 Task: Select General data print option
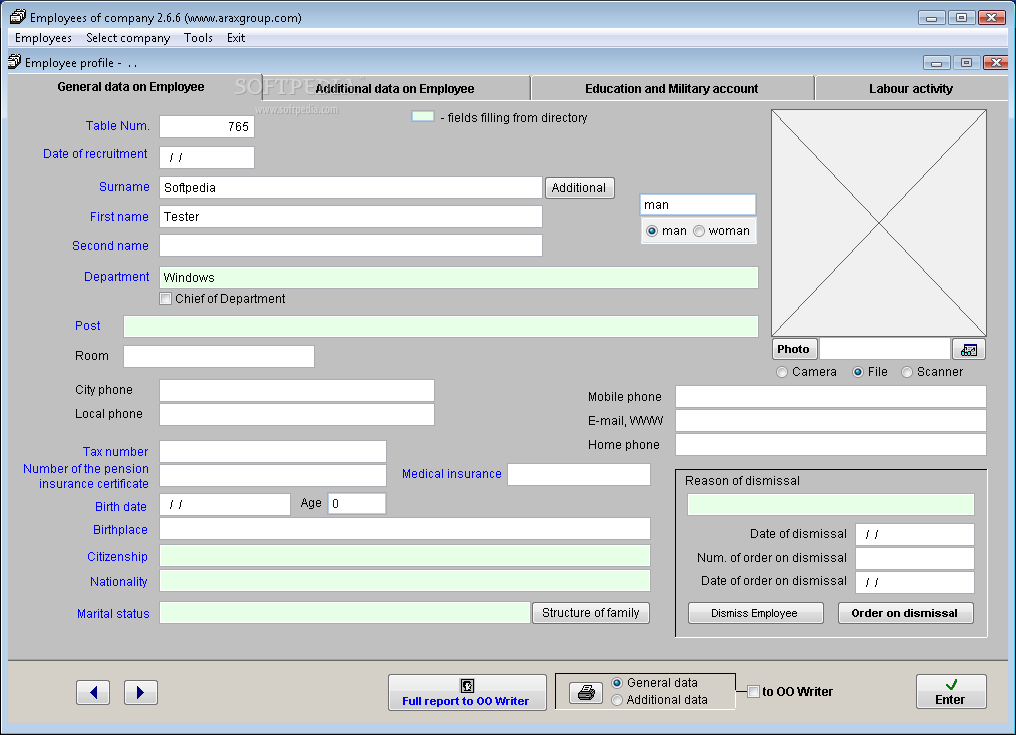(x=617, y=683)
